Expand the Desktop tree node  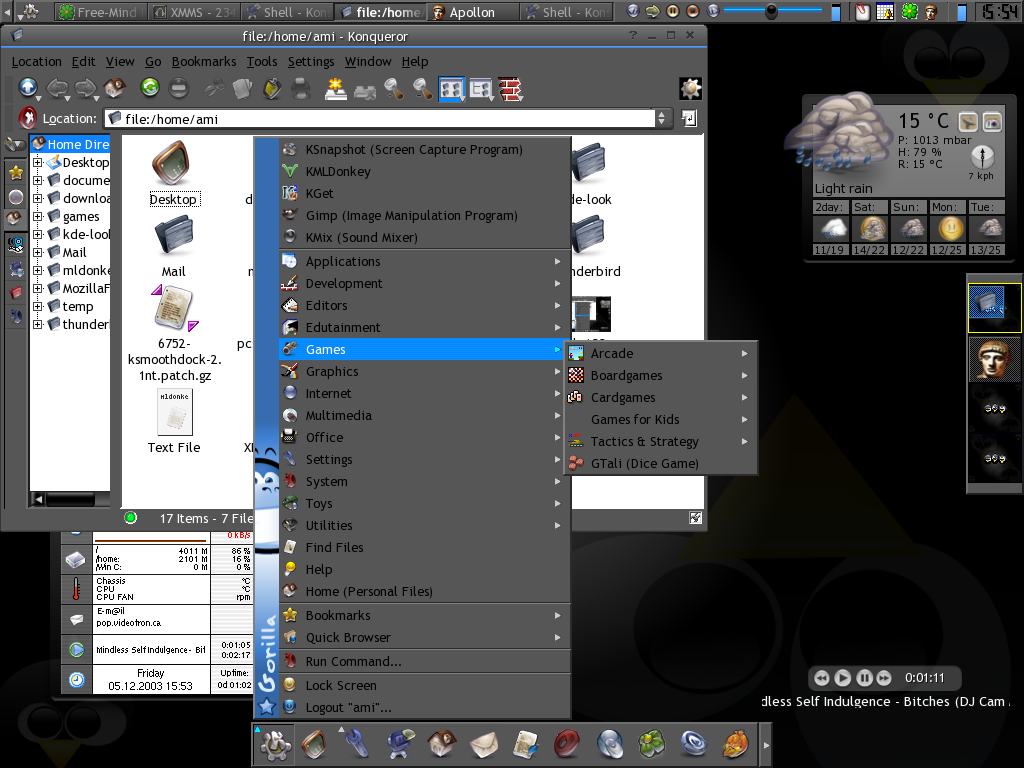click(x=37, y=162)
